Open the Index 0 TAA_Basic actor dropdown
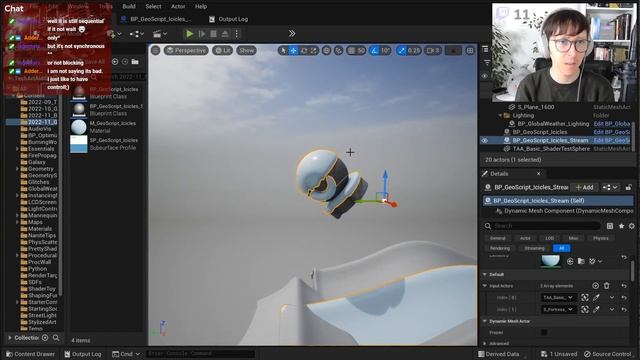 558,298
